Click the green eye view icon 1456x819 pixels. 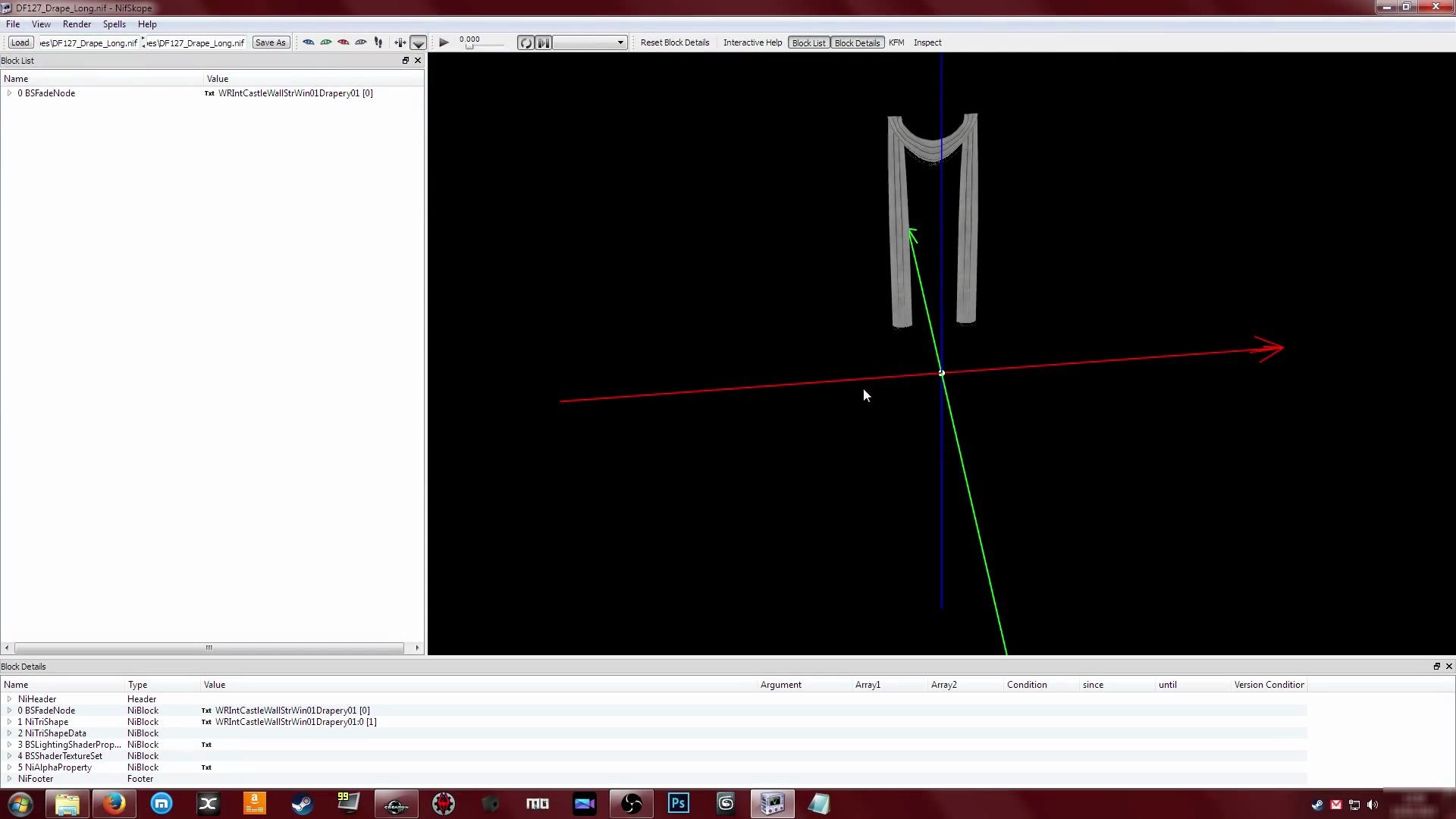tap(326, 42)
